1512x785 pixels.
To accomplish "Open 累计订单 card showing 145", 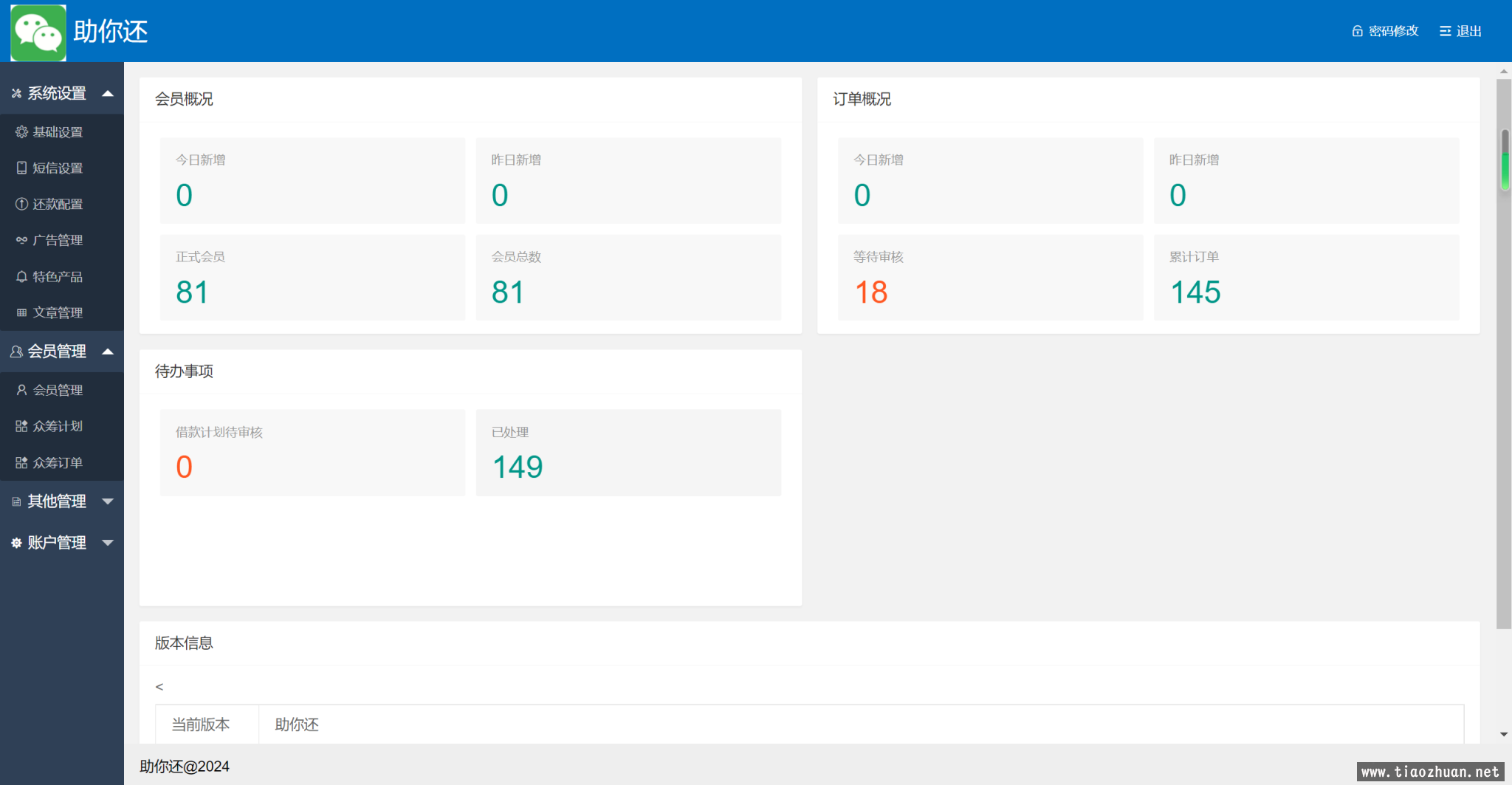I will coord(1306,278).
